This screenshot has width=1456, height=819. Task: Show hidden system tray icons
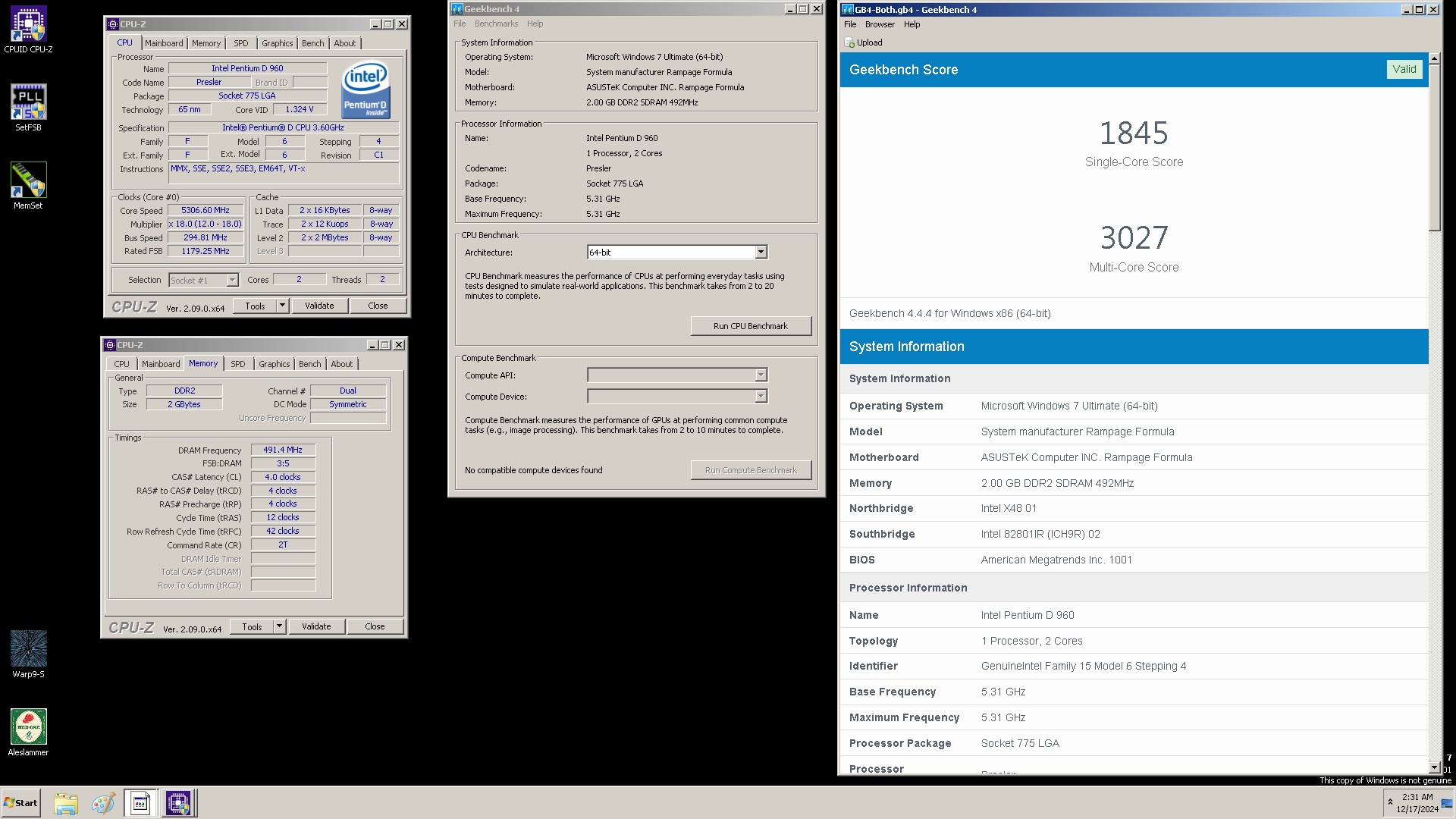1390,802
